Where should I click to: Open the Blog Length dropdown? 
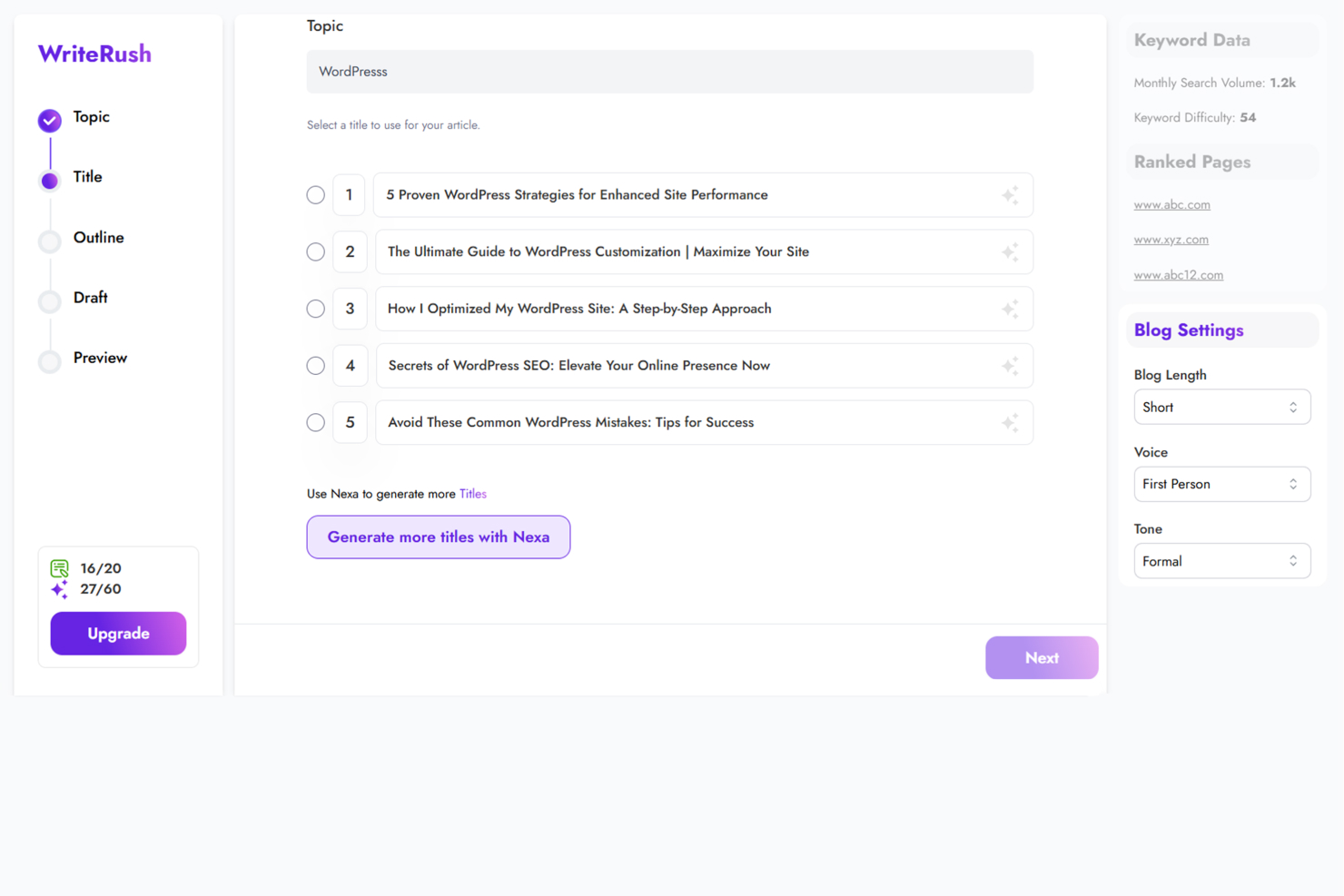point(1221,407)
